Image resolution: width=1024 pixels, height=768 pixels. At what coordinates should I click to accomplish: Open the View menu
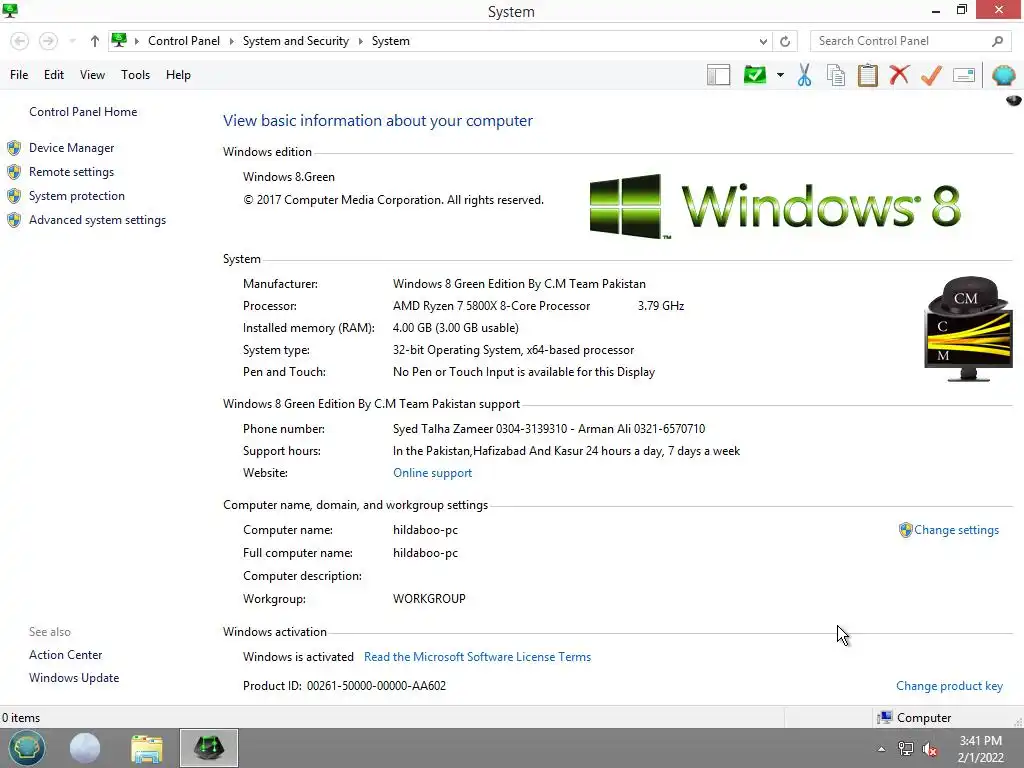pyautogui.click(x=92, y=75)
